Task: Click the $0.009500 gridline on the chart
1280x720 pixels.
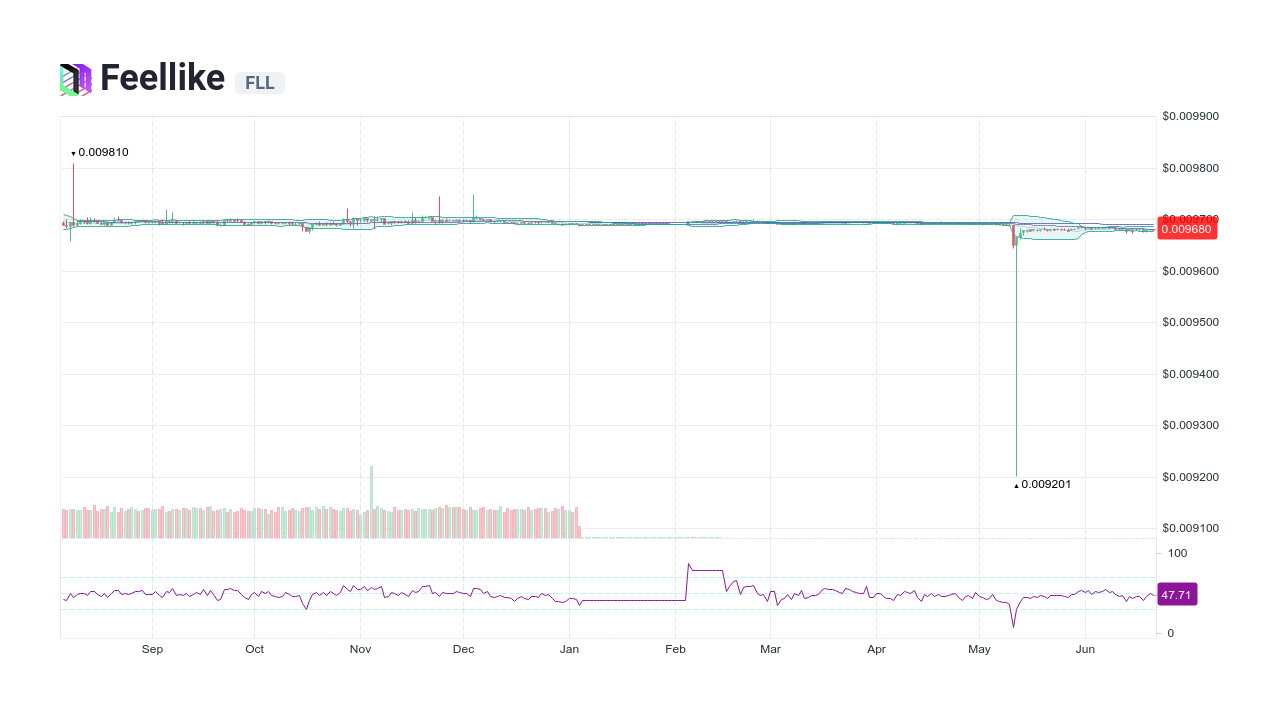Action: [x=600, y=322]
